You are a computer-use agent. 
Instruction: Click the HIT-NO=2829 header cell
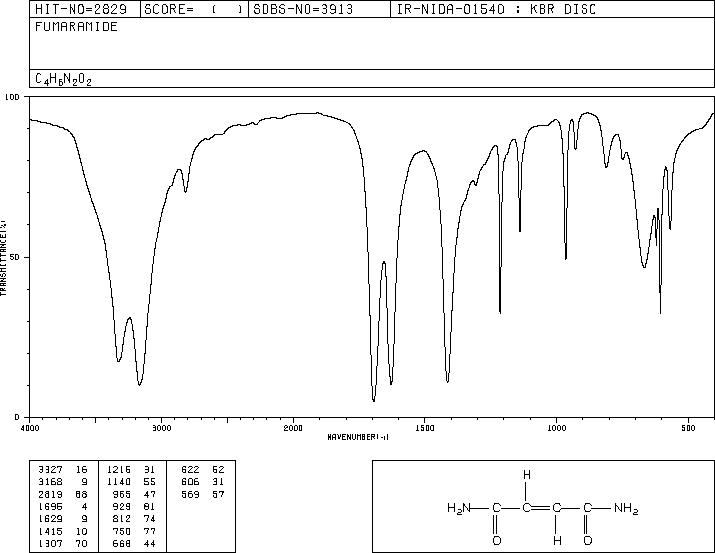(x=85, y=9)
